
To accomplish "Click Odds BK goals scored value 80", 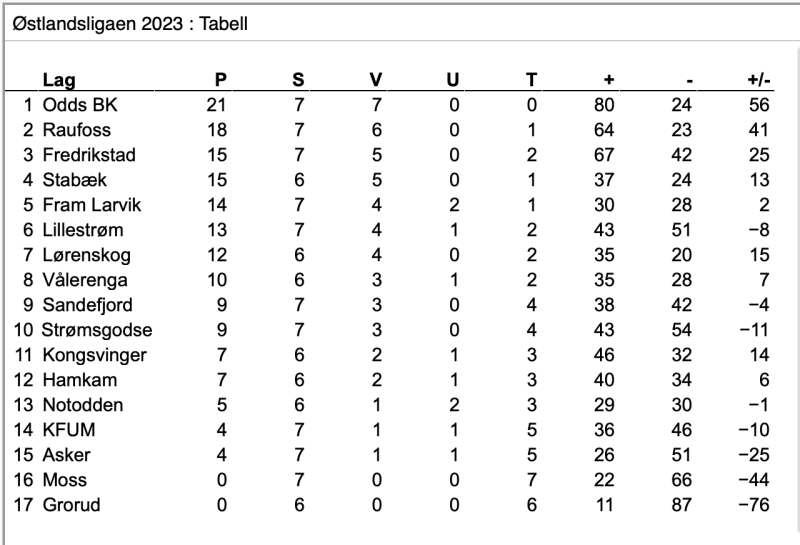I will (x=604, y=105).
